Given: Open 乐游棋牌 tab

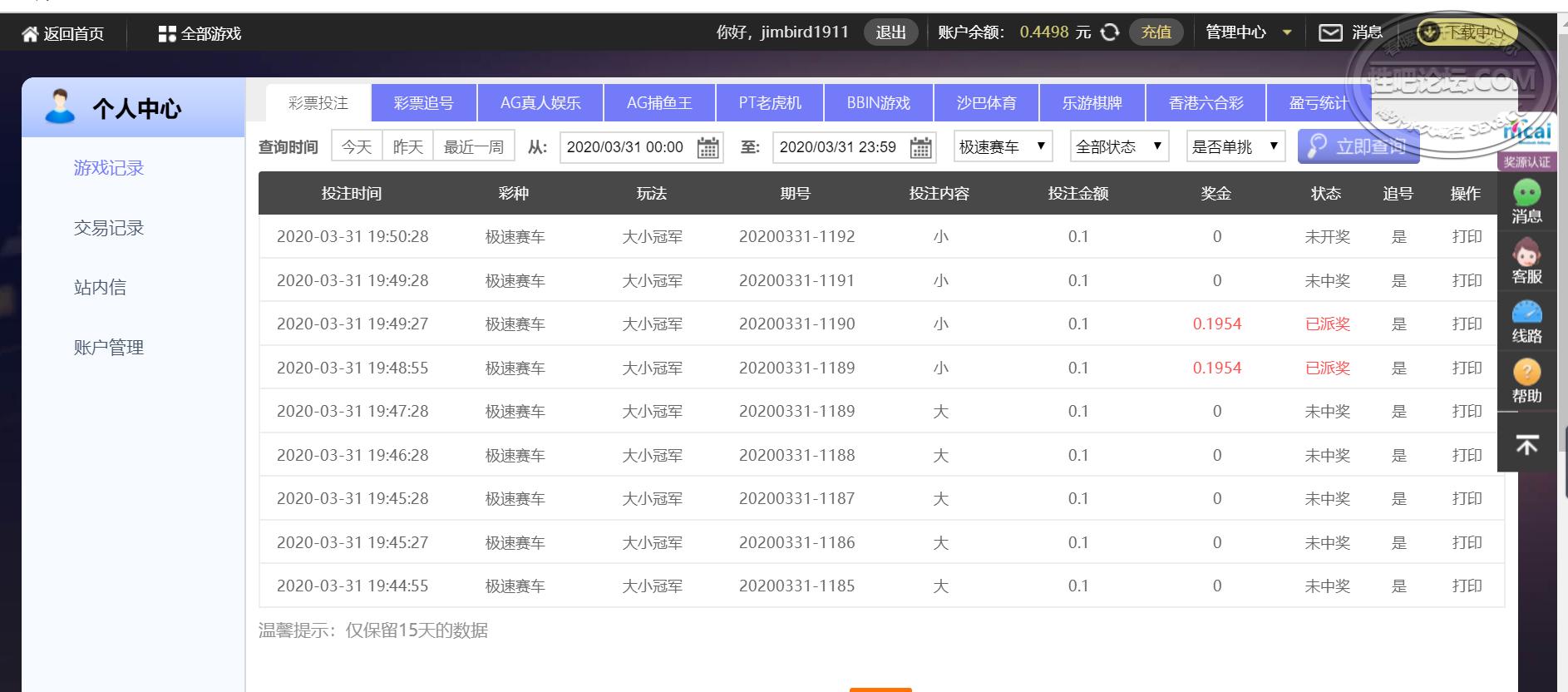Looking at the screenshot, I should (x=1092, y=103).
